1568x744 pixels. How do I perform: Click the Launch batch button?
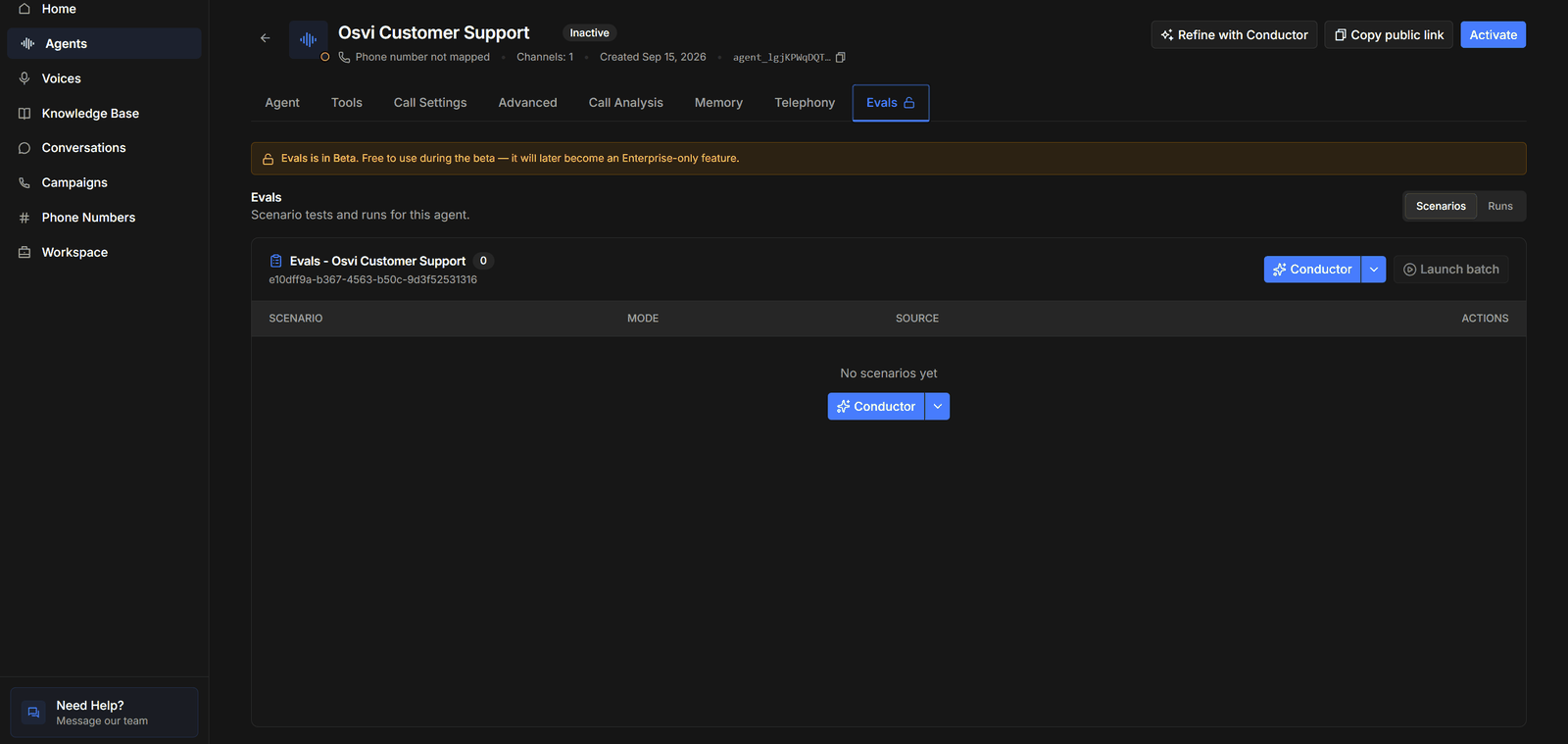(x=1450, y=270)
